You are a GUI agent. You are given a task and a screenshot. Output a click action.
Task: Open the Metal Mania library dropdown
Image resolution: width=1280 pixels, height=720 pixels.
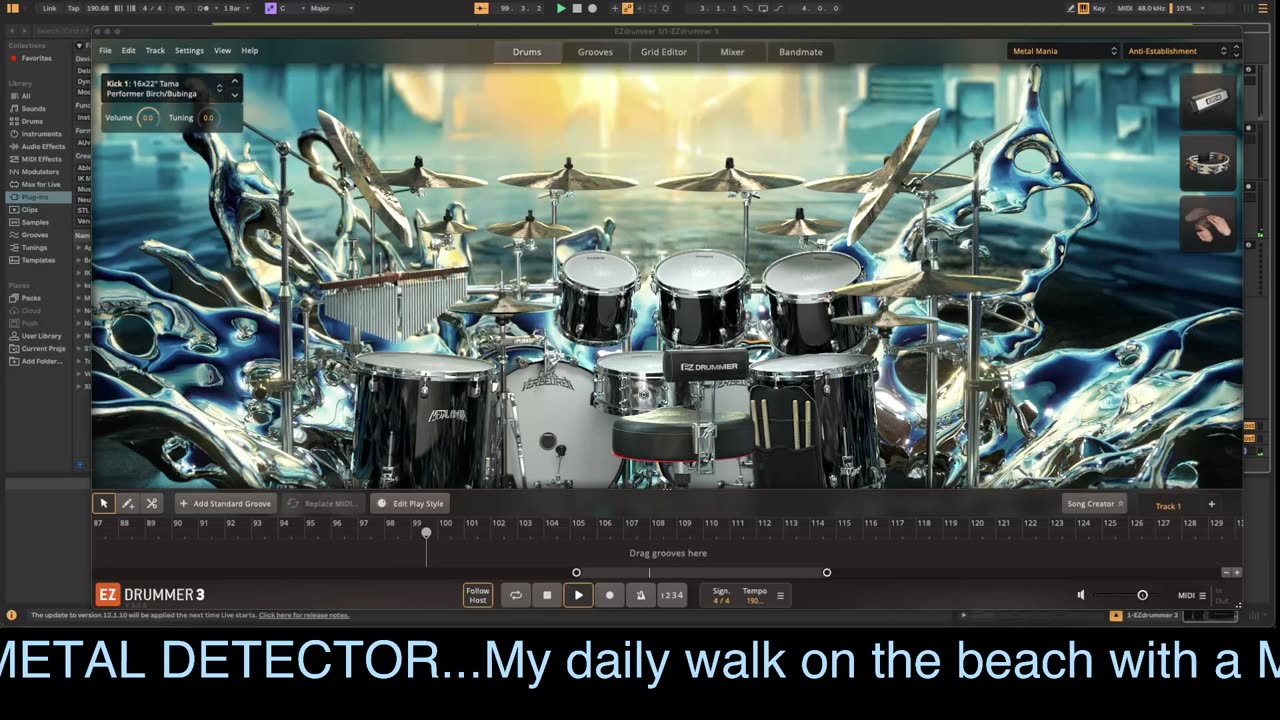[1063, 51]
